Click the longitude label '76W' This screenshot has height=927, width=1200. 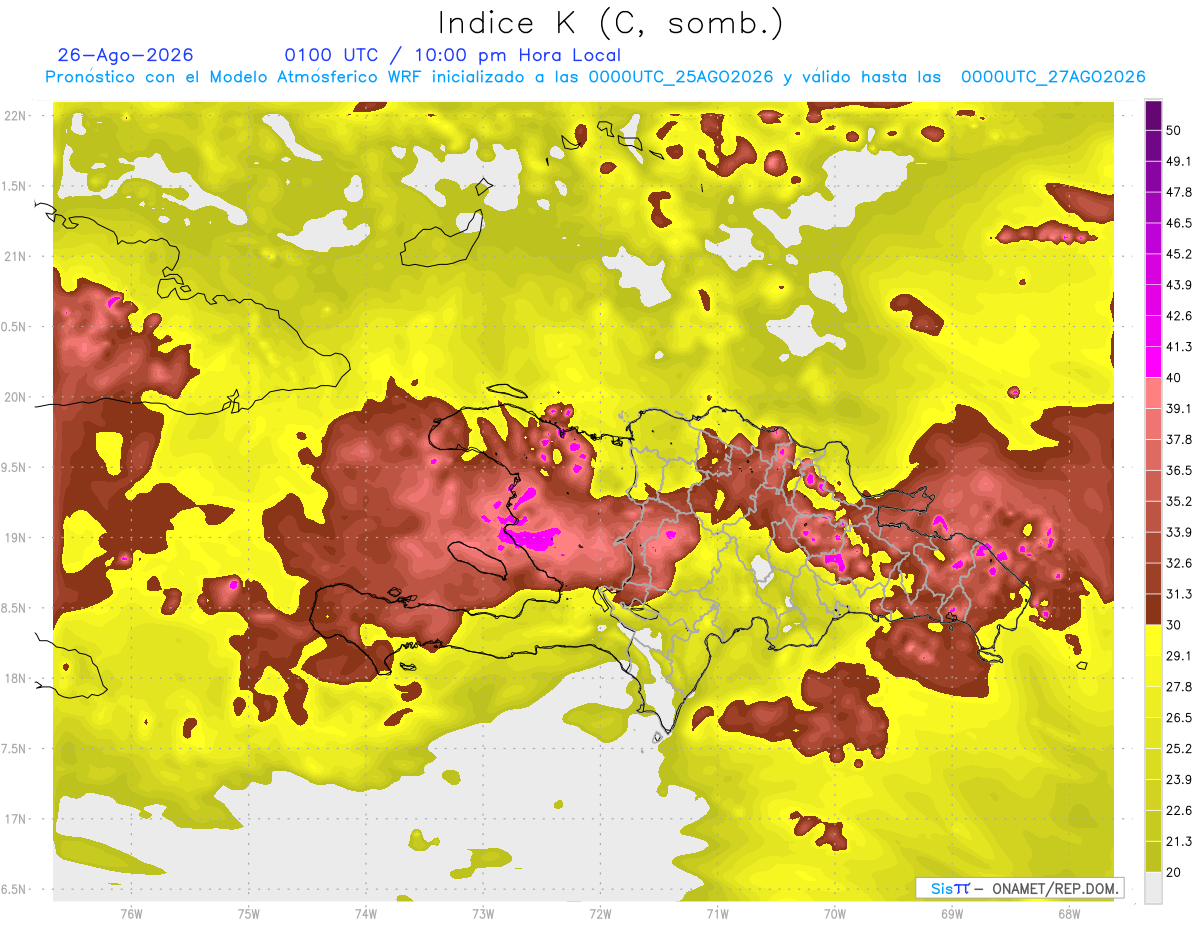tap(131, 913)
